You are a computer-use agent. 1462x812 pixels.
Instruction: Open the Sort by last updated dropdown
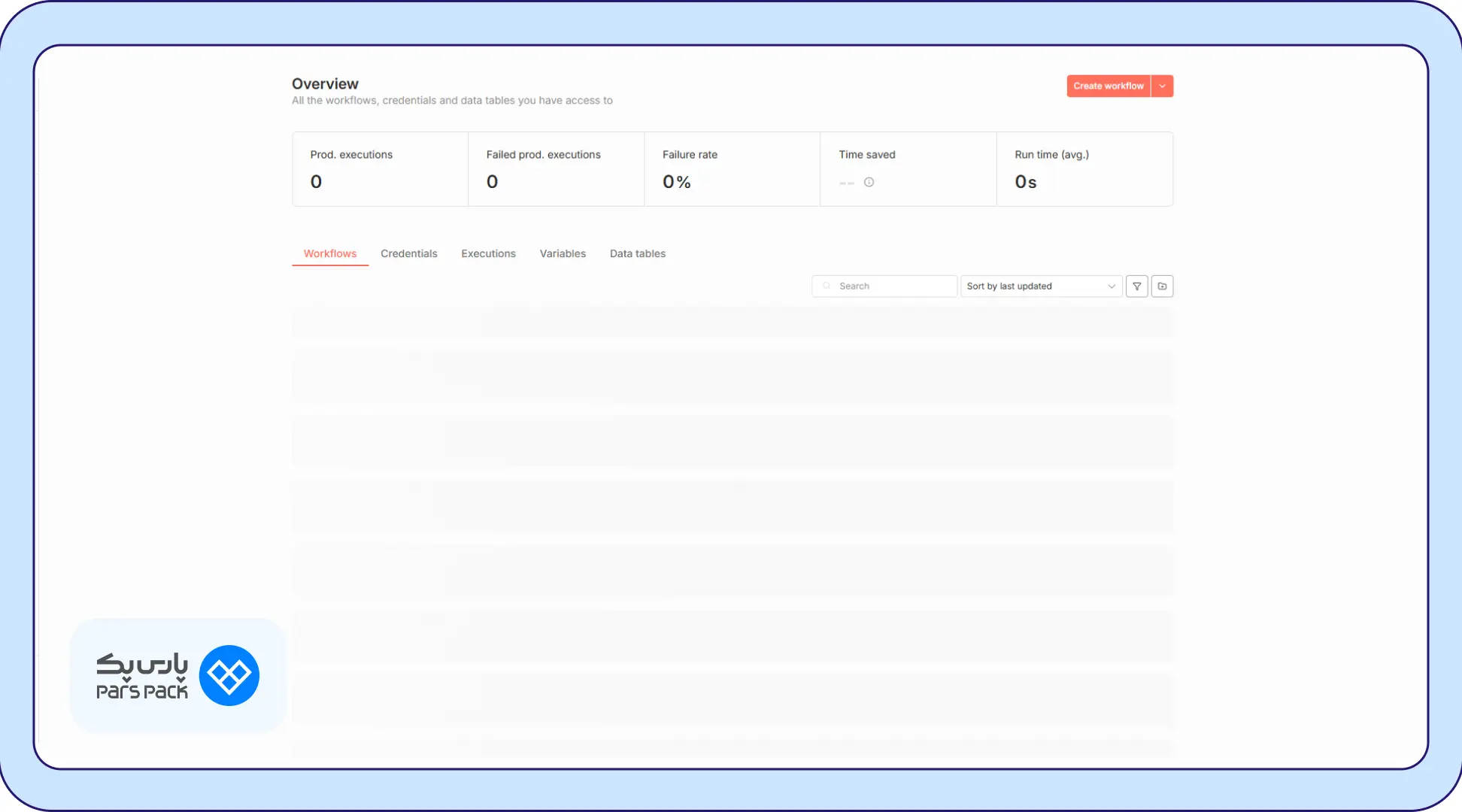1041,286
